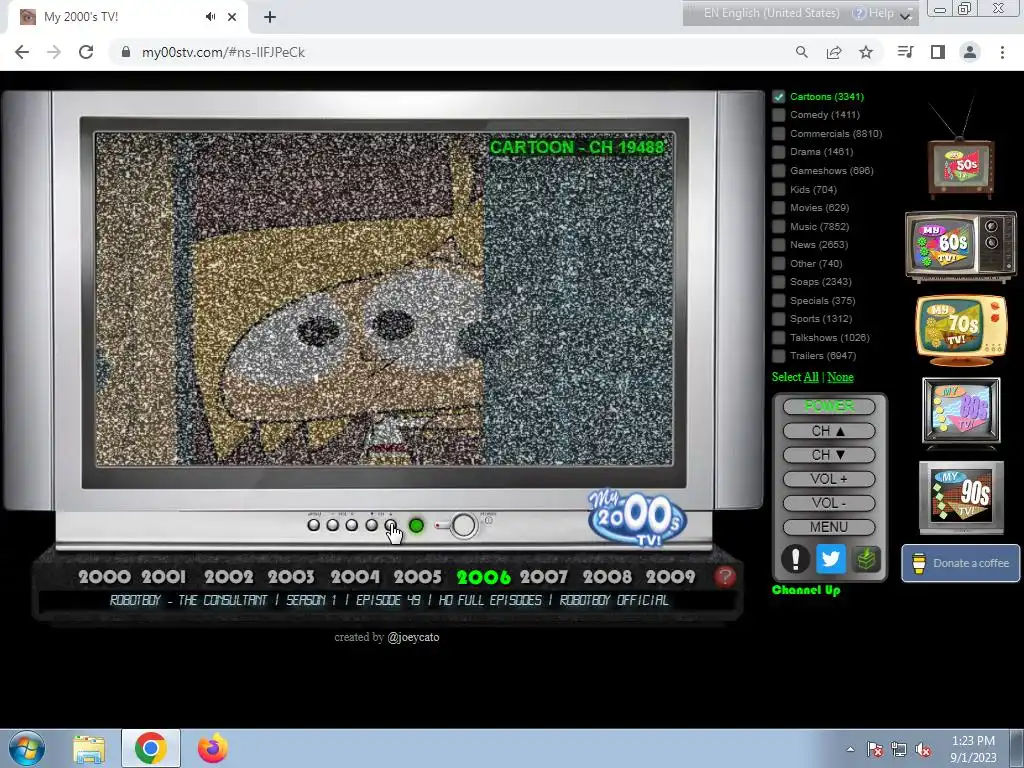Click the CH down button on remote
This screenshot has height=768, width=1024.
pos(829,455)
